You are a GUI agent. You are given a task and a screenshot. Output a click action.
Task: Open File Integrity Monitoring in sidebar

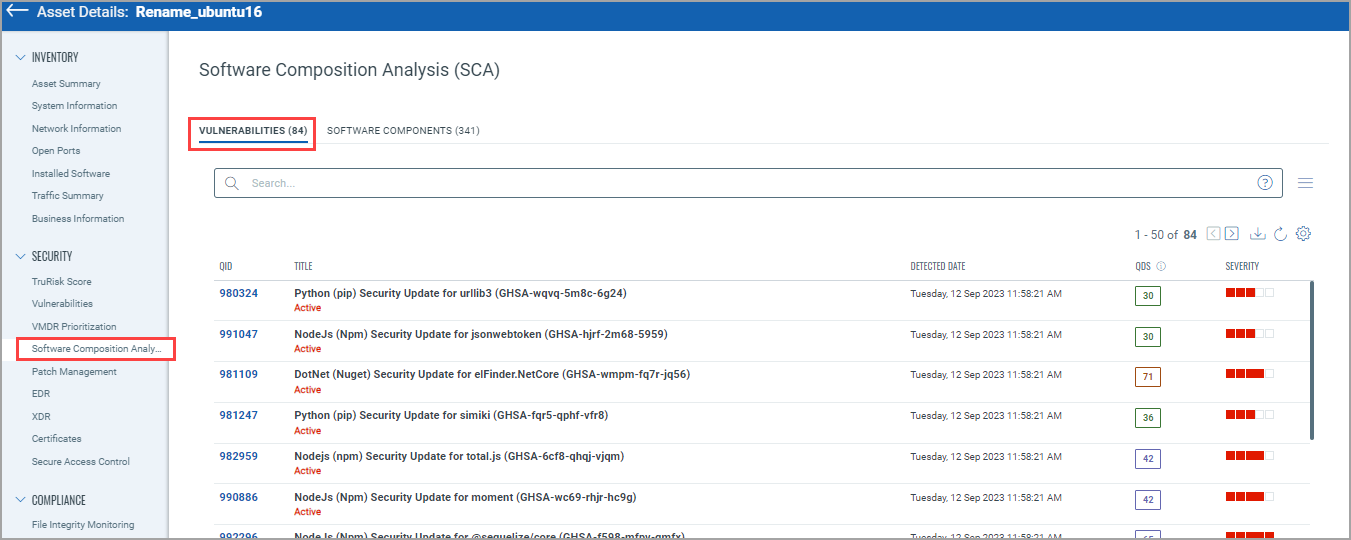[x=83, y=525]
